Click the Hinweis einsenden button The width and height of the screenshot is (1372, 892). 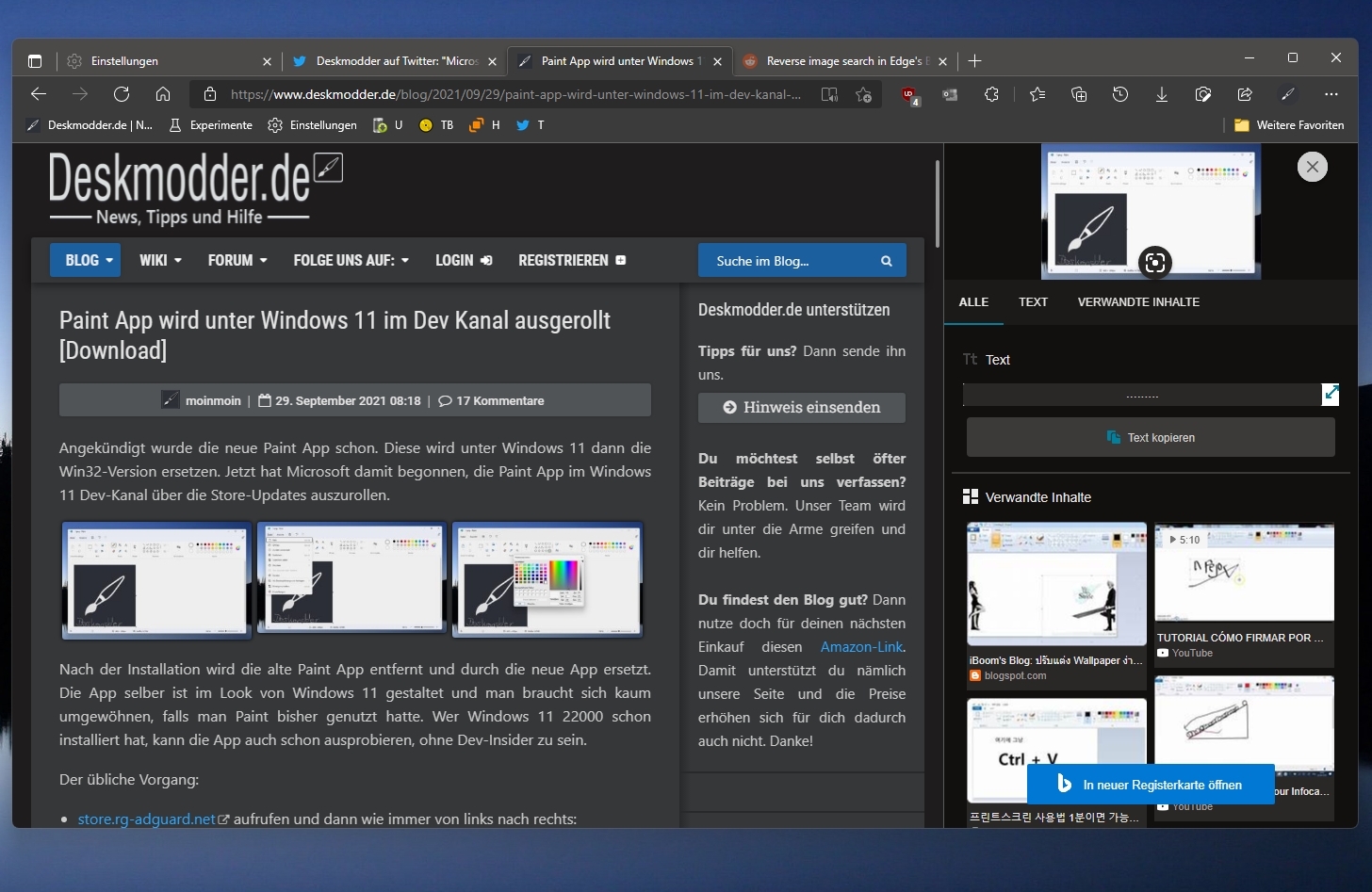802,407
